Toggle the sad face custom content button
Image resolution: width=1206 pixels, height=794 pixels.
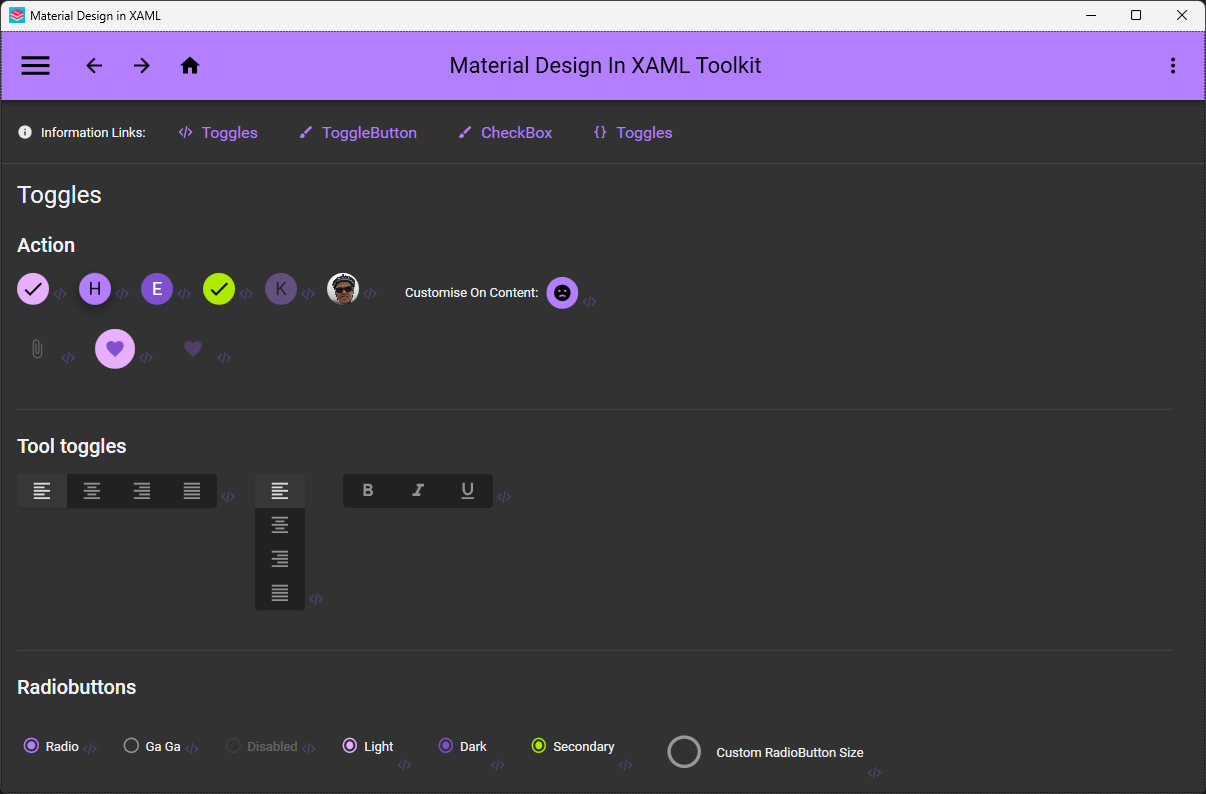[562, 293]
